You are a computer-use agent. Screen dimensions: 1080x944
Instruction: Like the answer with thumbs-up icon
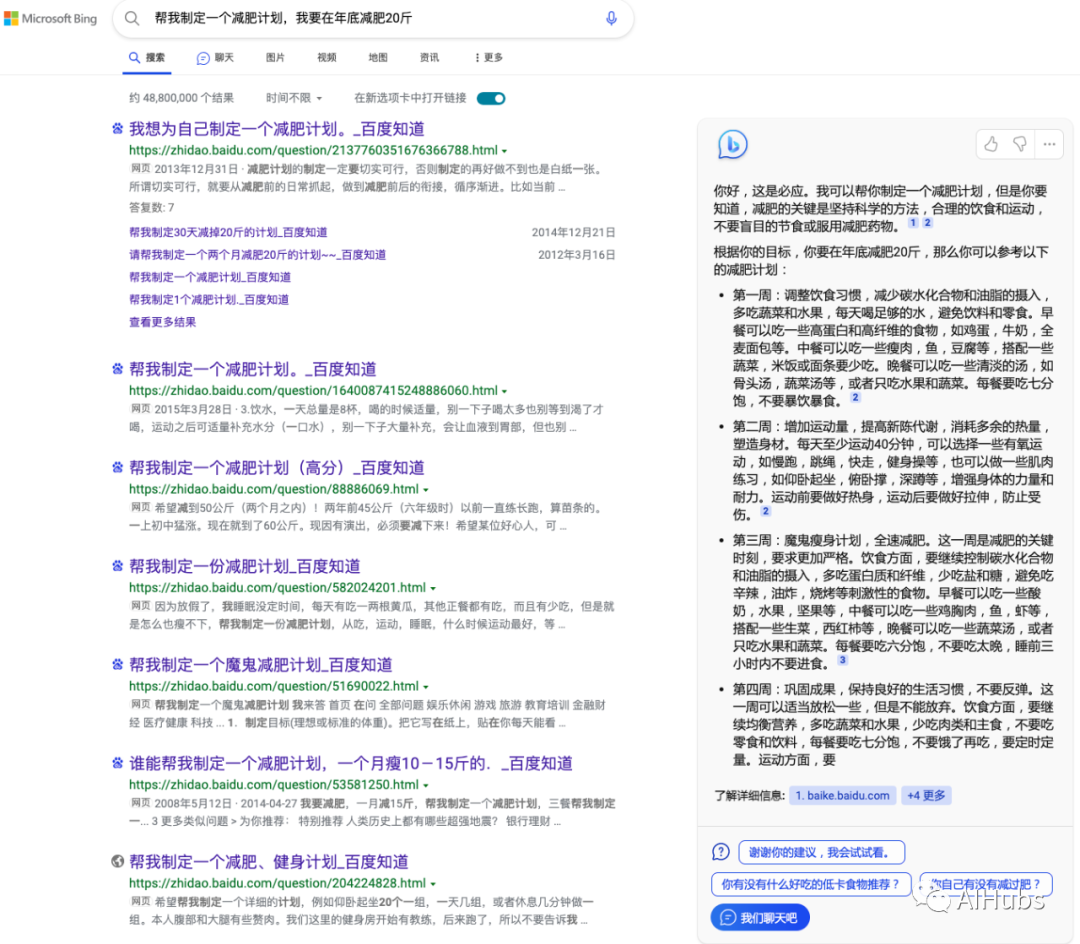[990, 144]
